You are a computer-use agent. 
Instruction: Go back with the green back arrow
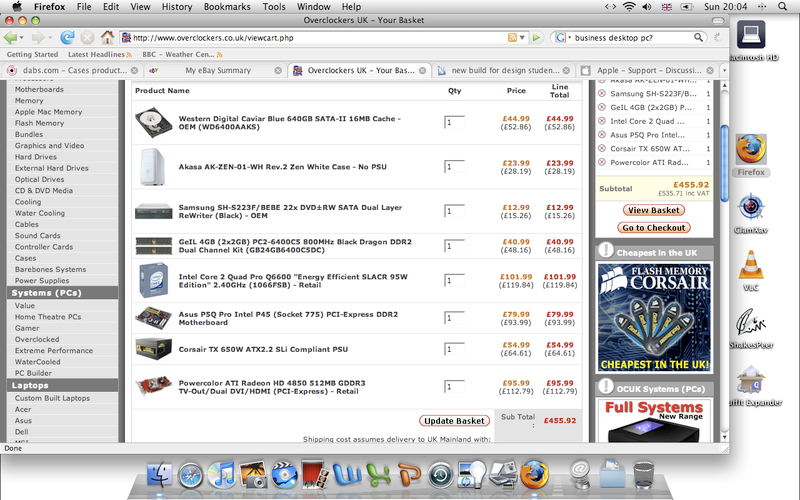tap(10, 37)
